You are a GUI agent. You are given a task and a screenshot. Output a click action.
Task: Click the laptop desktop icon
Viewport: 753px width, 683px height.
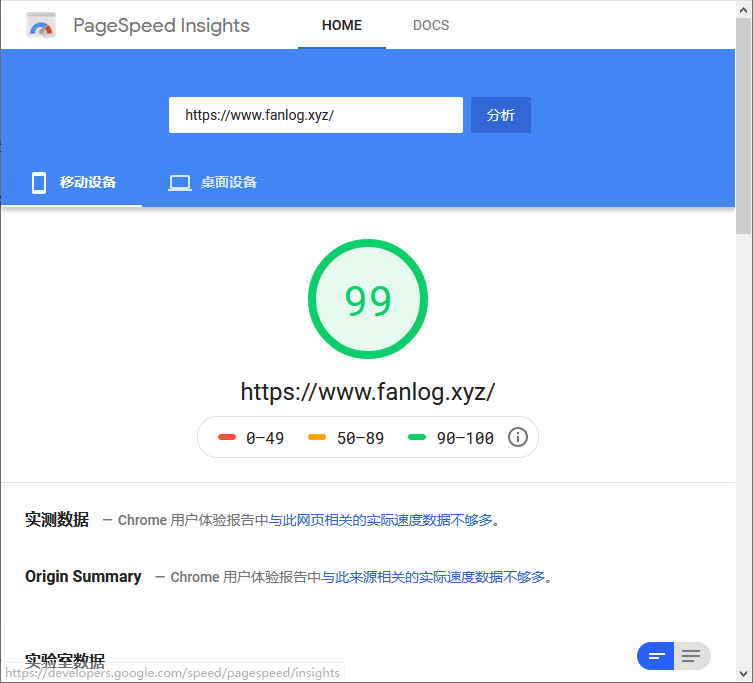coord(180,183)
